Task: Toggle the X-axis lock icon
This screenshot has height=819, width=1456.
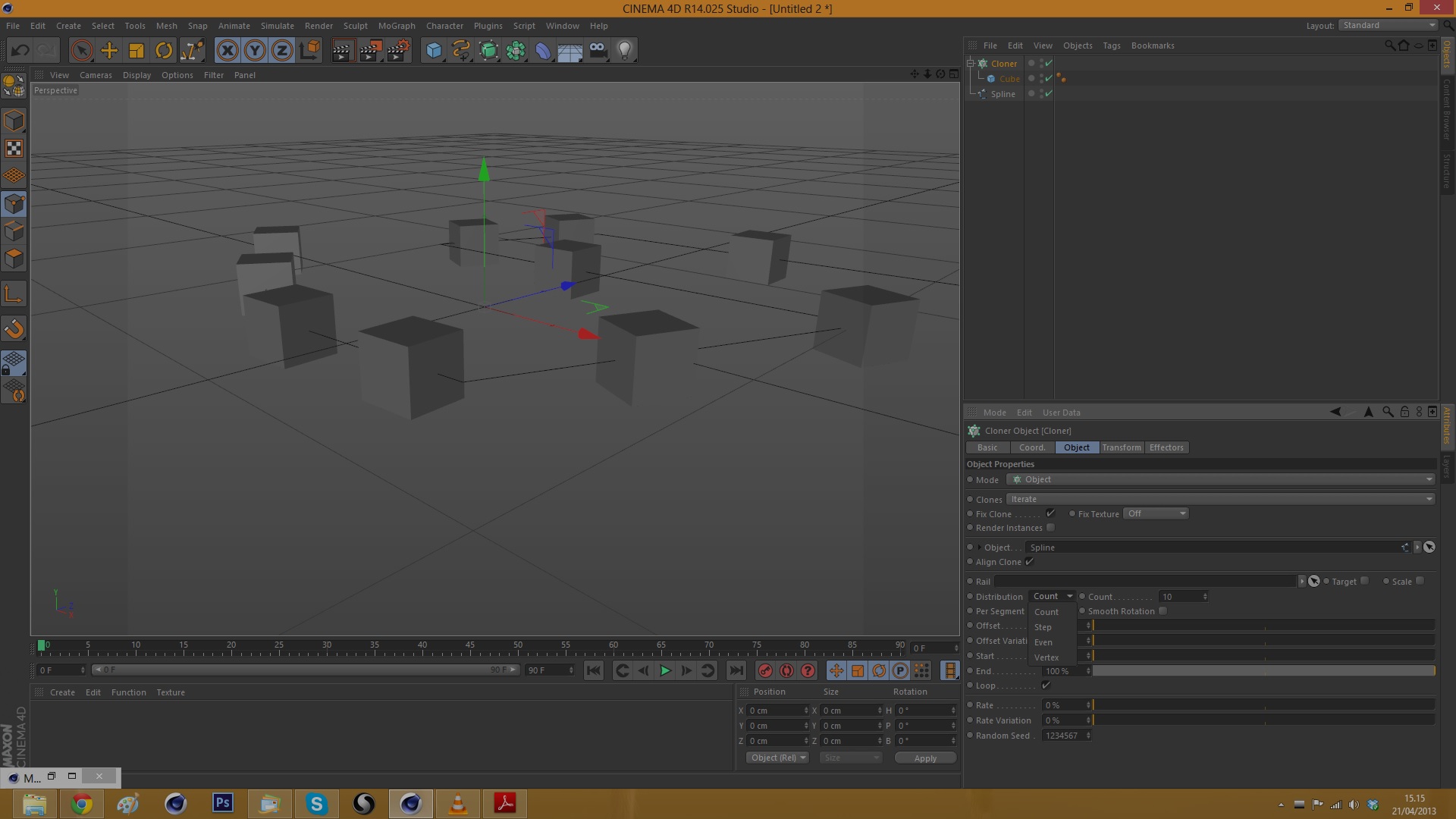Action: 227,51
